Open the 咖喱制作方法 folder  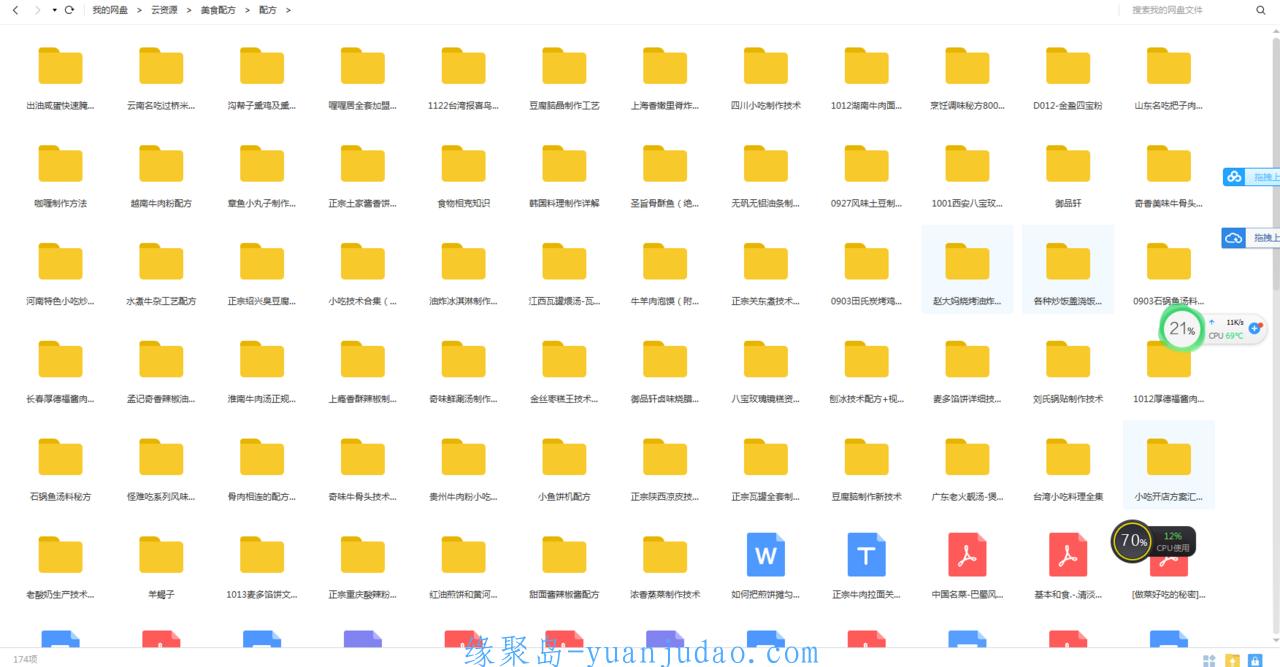tap(60, 175)
